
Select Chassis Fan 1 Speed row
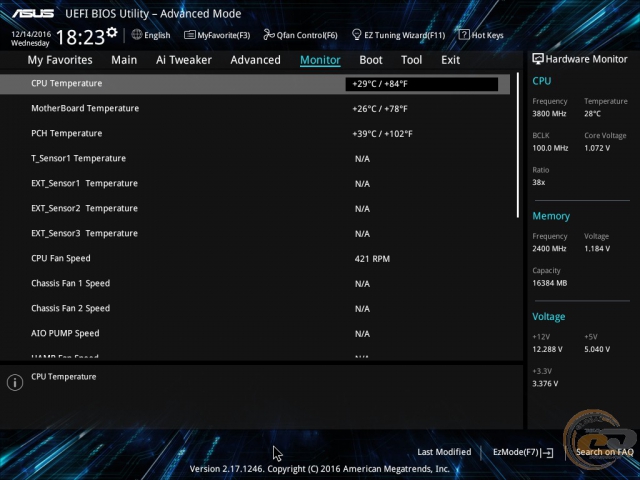(255, 283)
